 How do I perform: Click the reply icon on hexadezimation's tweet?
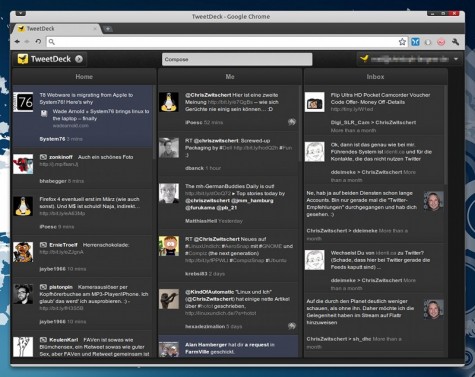292,326
